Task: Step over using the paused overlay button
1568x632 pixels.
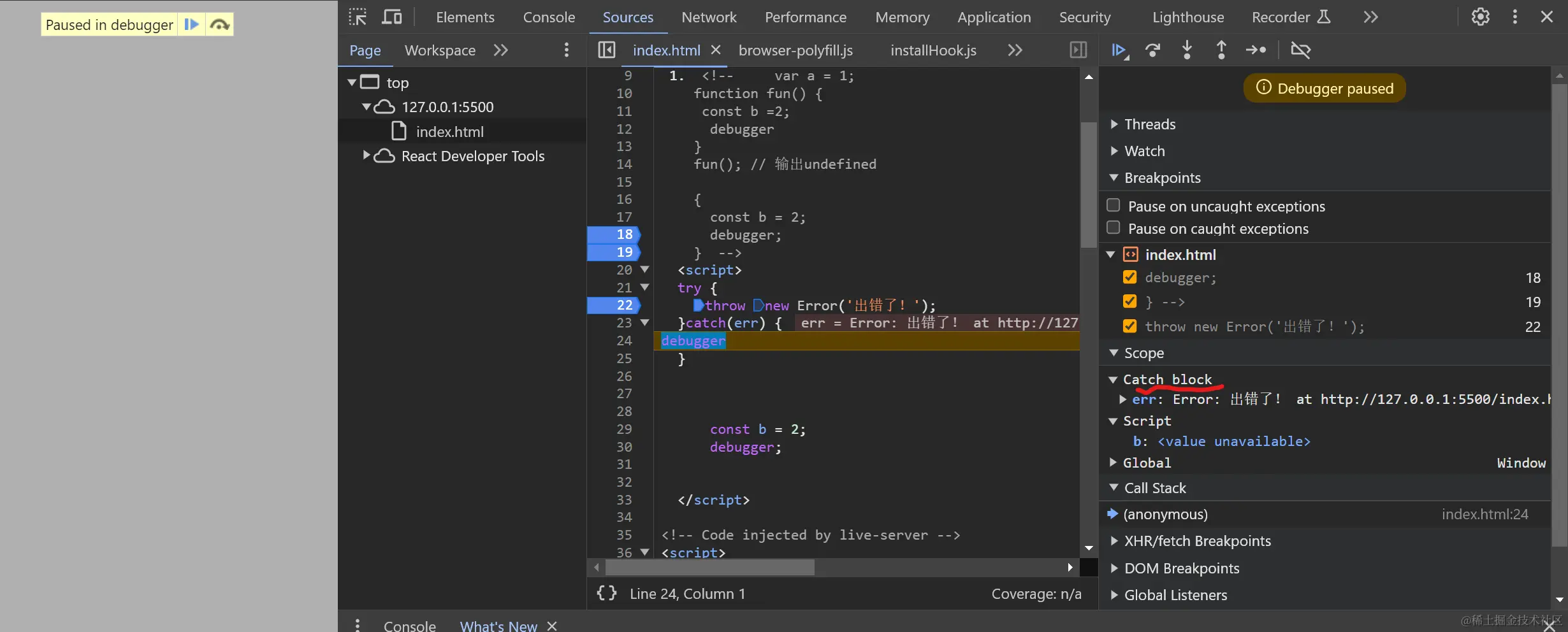Action: pyautogui.click(x=220, y=24)
